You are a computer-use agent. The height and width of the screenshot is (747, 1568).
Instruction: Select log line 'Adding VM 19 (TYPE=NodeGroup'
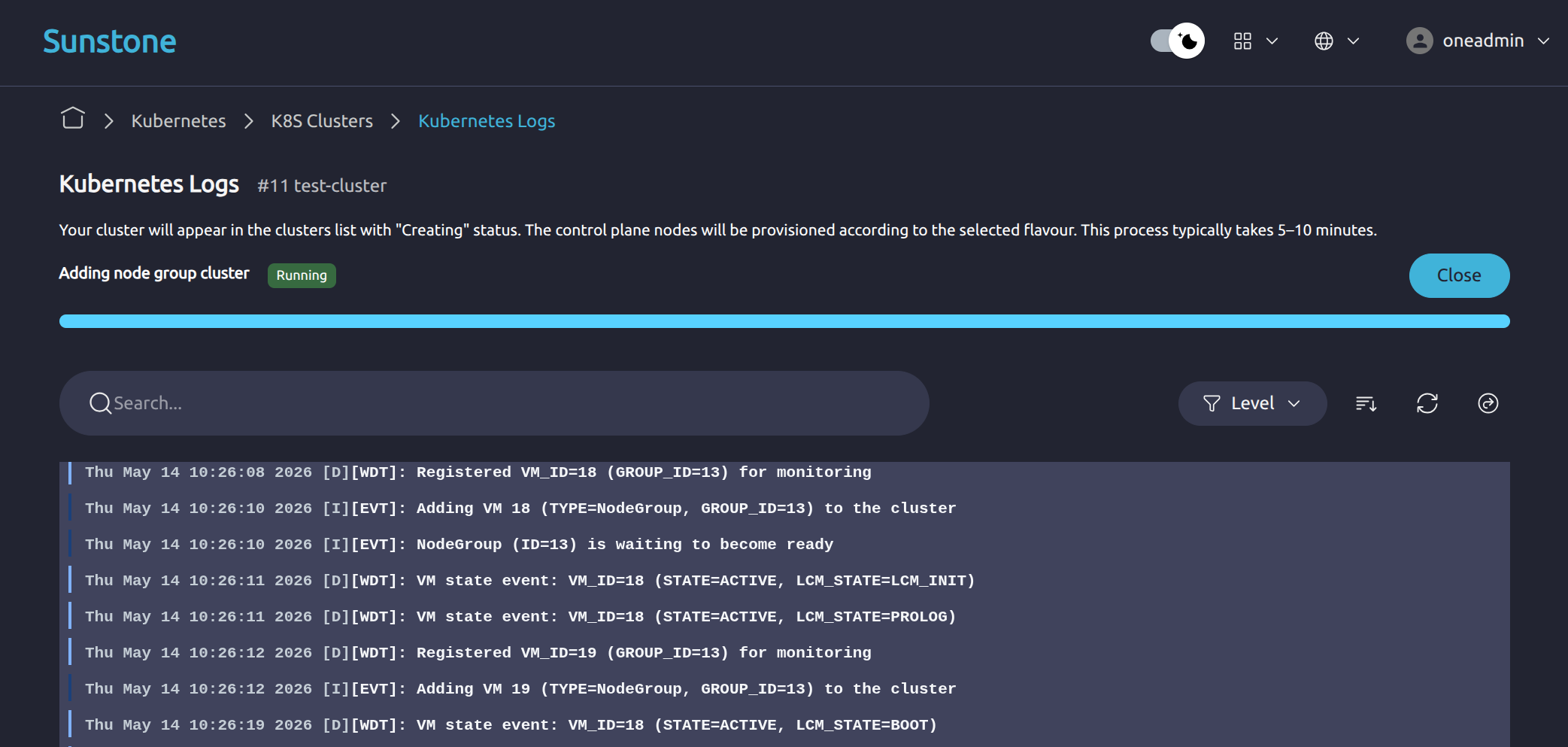point(784,689)
